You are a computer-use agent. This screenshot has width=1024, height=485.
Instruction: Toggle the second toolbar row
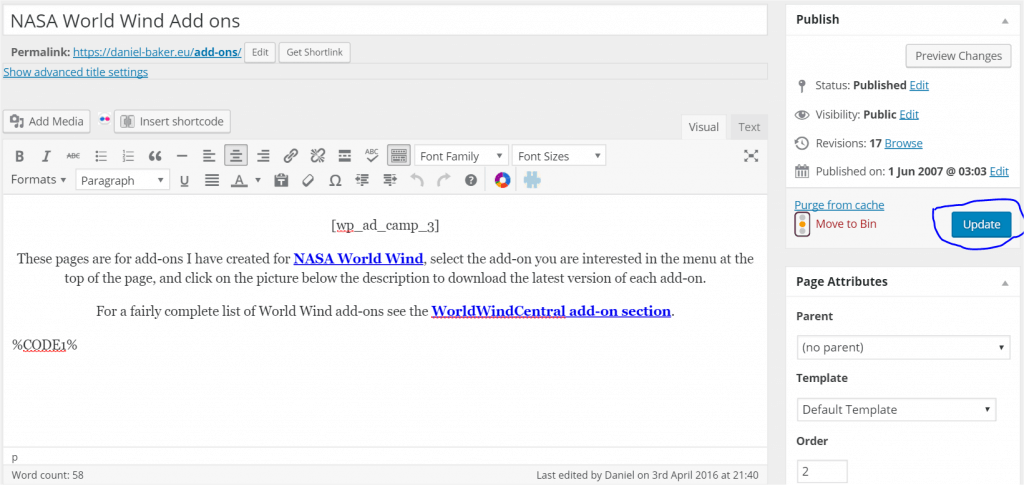point(398,156)
